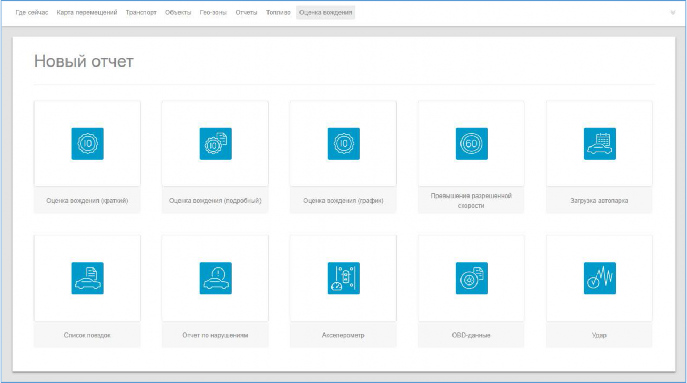Click the OBD-данные label
The width and height of the screenshot is (687, 383).
(x=471, y=335)
